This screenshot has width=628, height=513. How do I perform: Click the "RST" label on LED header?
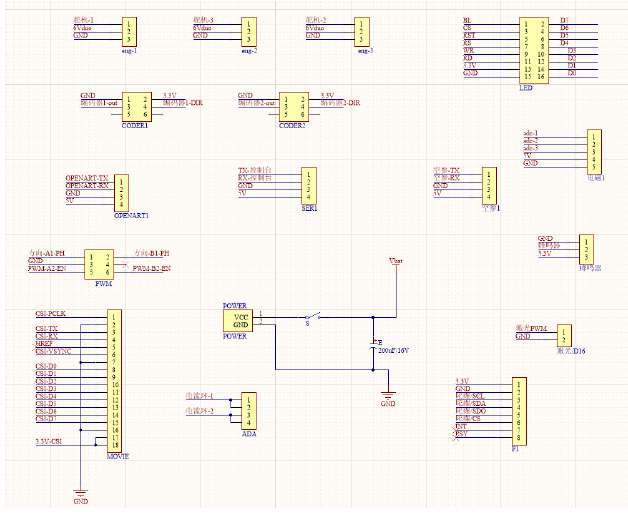pyautogui.click(x=469, y=35)
